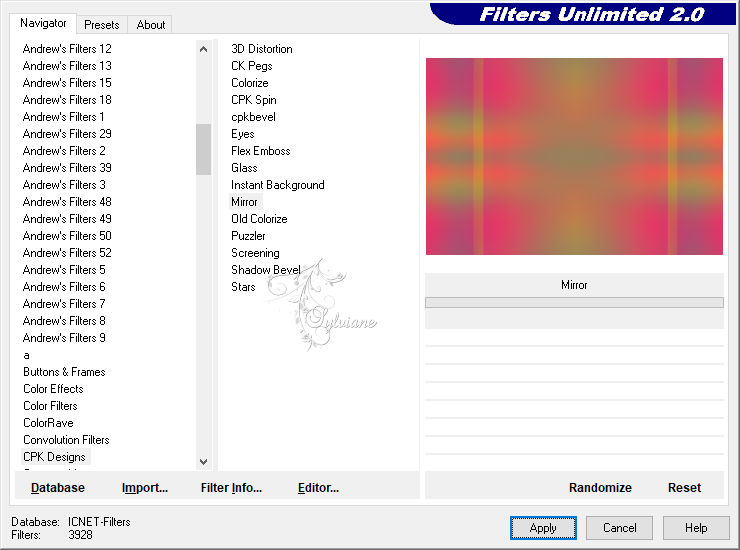Viewport: 740px width, 550px height.
Task: Open Help
Action: point(696,528)
